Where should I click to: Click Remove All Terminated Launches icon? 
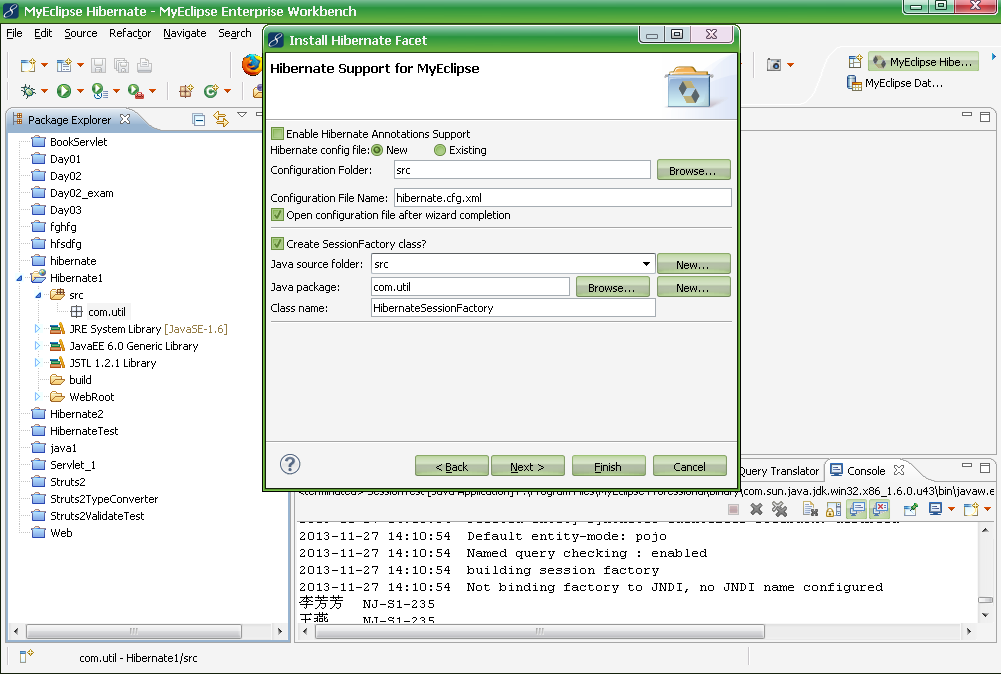(x=779, y=509)
